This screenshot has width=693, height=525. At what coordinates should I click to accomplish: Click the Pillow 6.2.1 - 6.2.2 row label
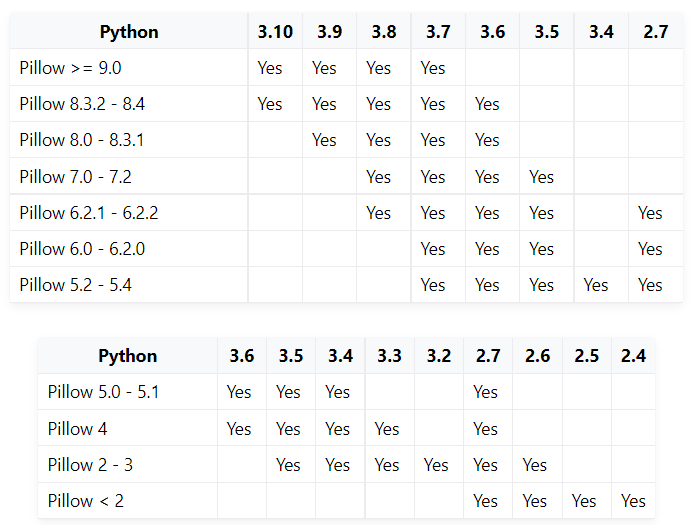click(x=89, y=213)
